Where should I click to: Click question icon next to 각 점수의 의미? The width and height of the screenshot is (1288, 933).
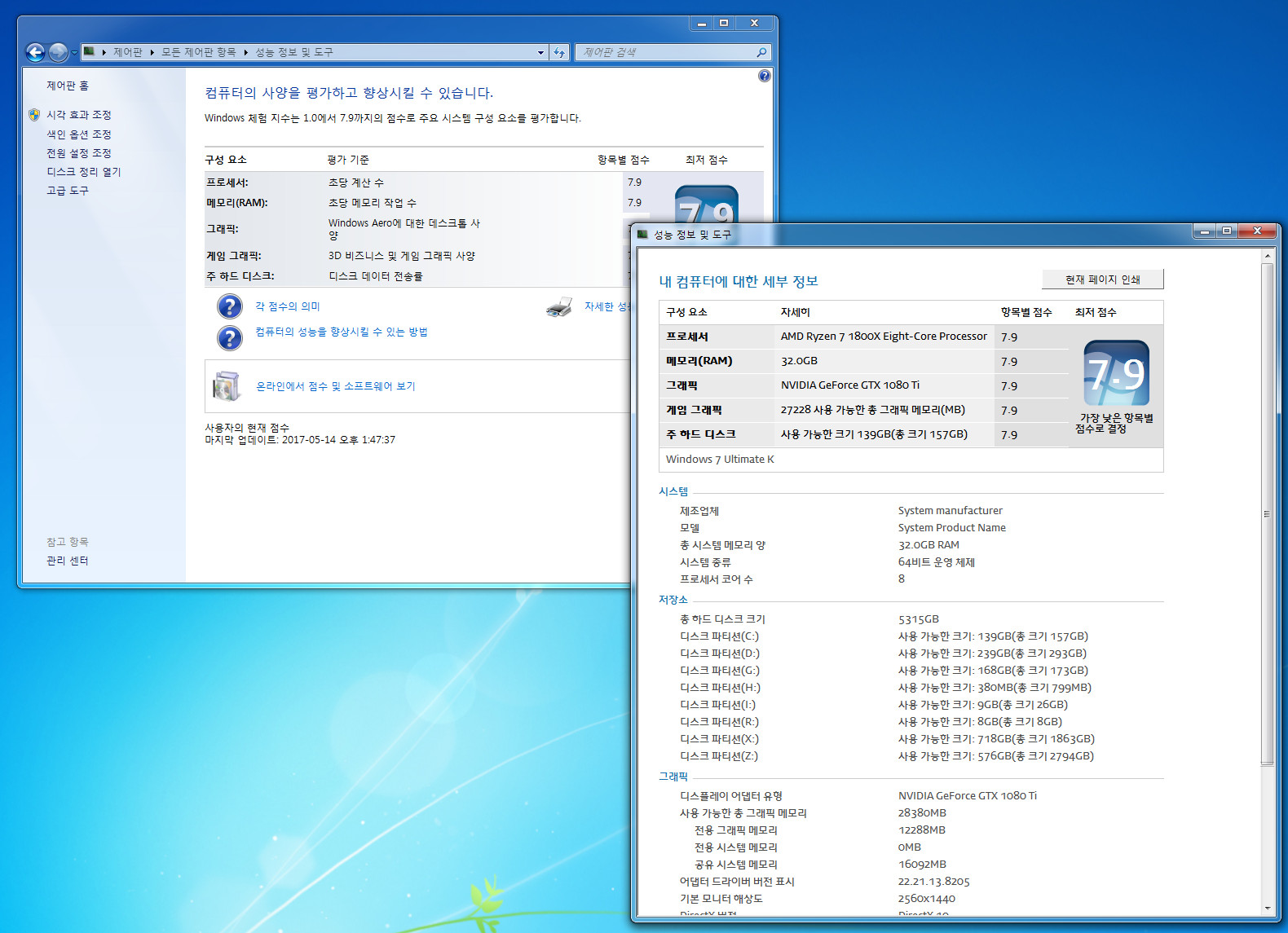(230, 306)
